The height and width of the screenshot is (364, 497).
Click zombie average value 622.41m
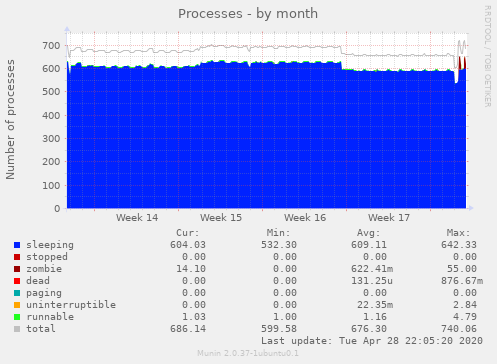point(372,269)
